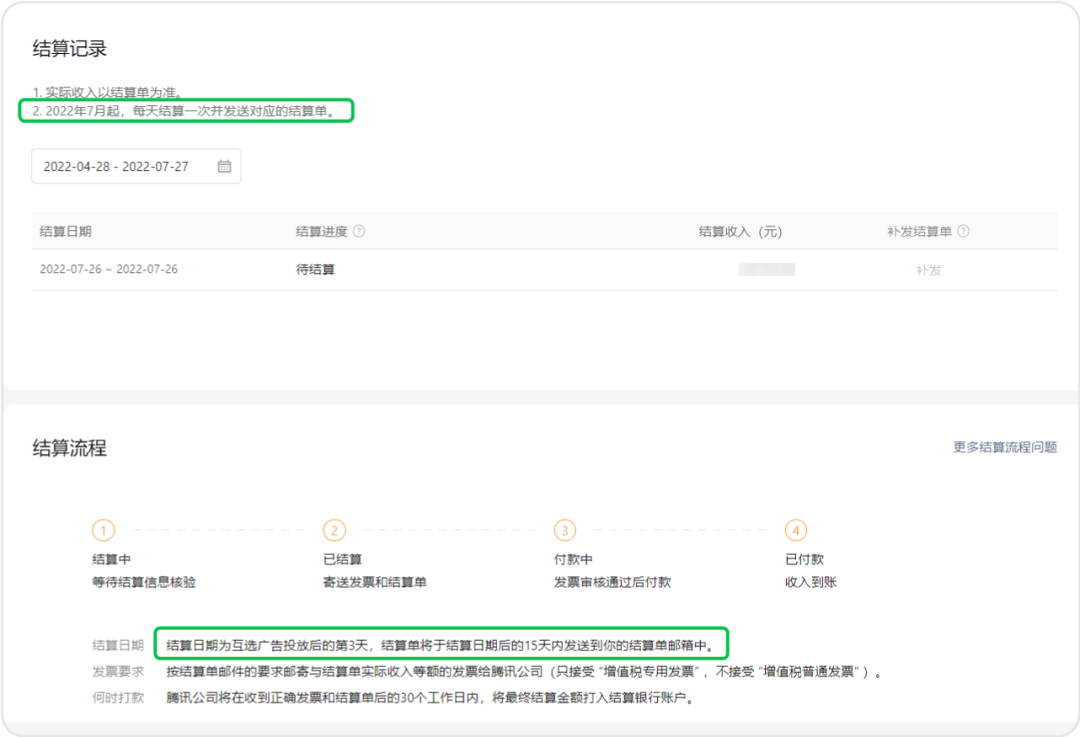Click the 付款中 step title
Viewport: 1080px width, 737px height.
tap(573, 559)
